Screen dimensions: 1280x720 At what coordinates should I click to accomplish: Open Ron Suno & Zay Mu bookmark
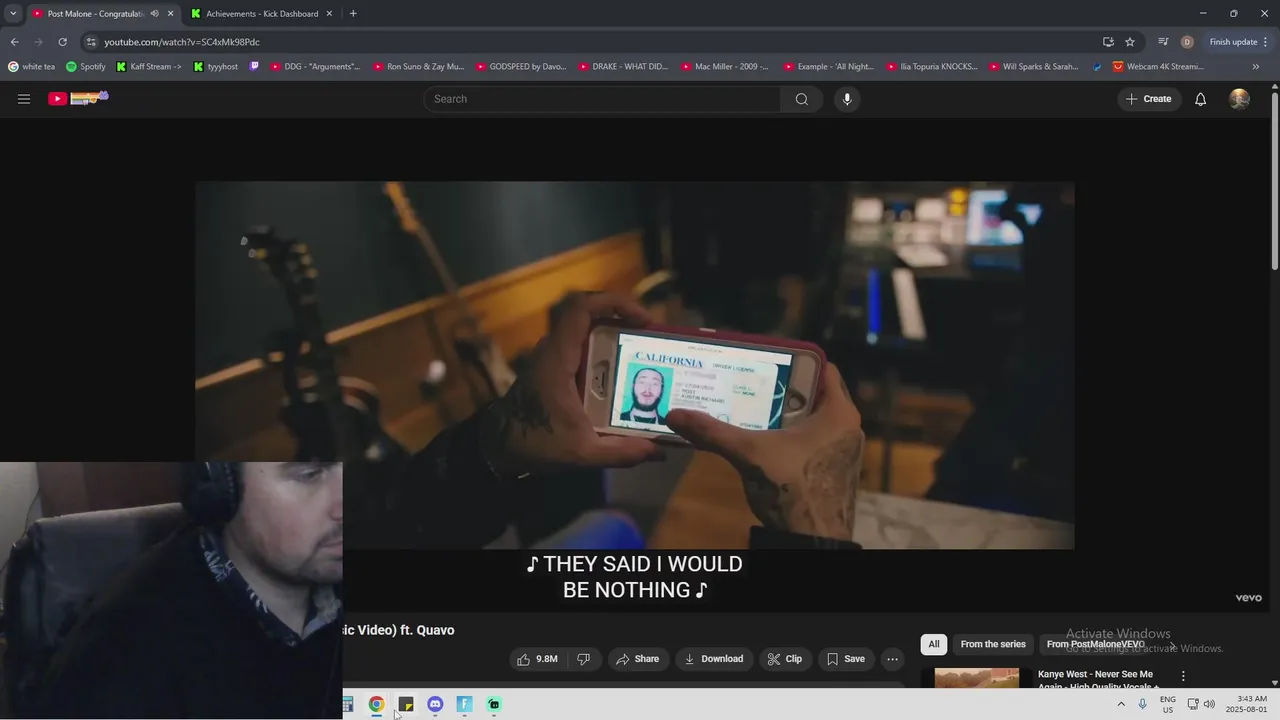(419, 67)
